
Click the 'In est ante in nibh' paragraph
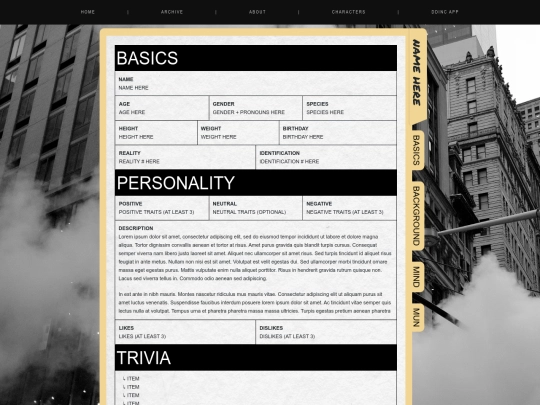[255, 303]
